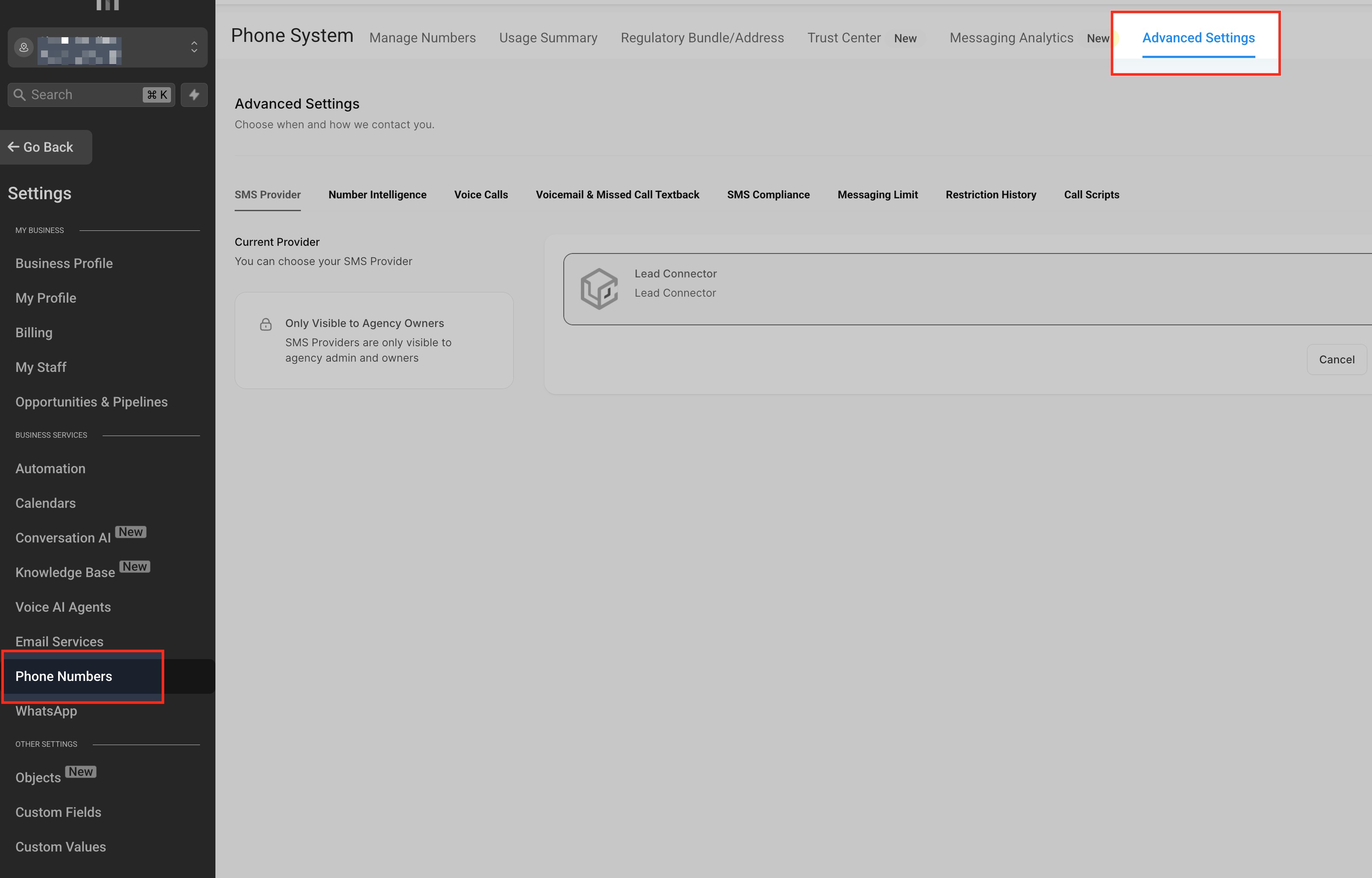The height and width of the screenshot is (878, 1372).
Task: Click the search magnifier icon in sidebar
Action: (19, 94)
